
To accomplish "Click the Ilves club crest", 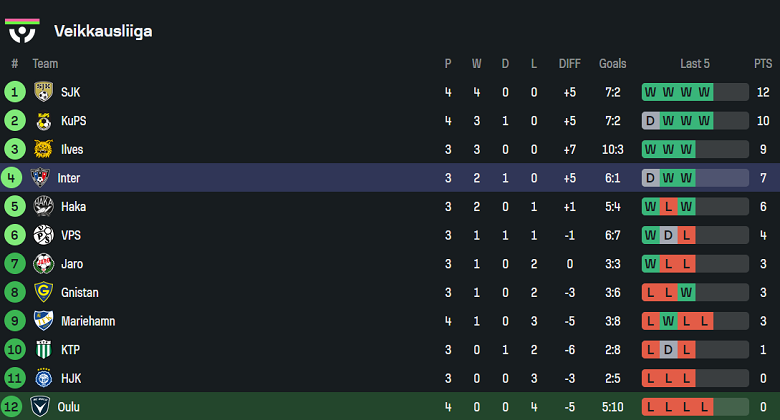I will (42, 149).
